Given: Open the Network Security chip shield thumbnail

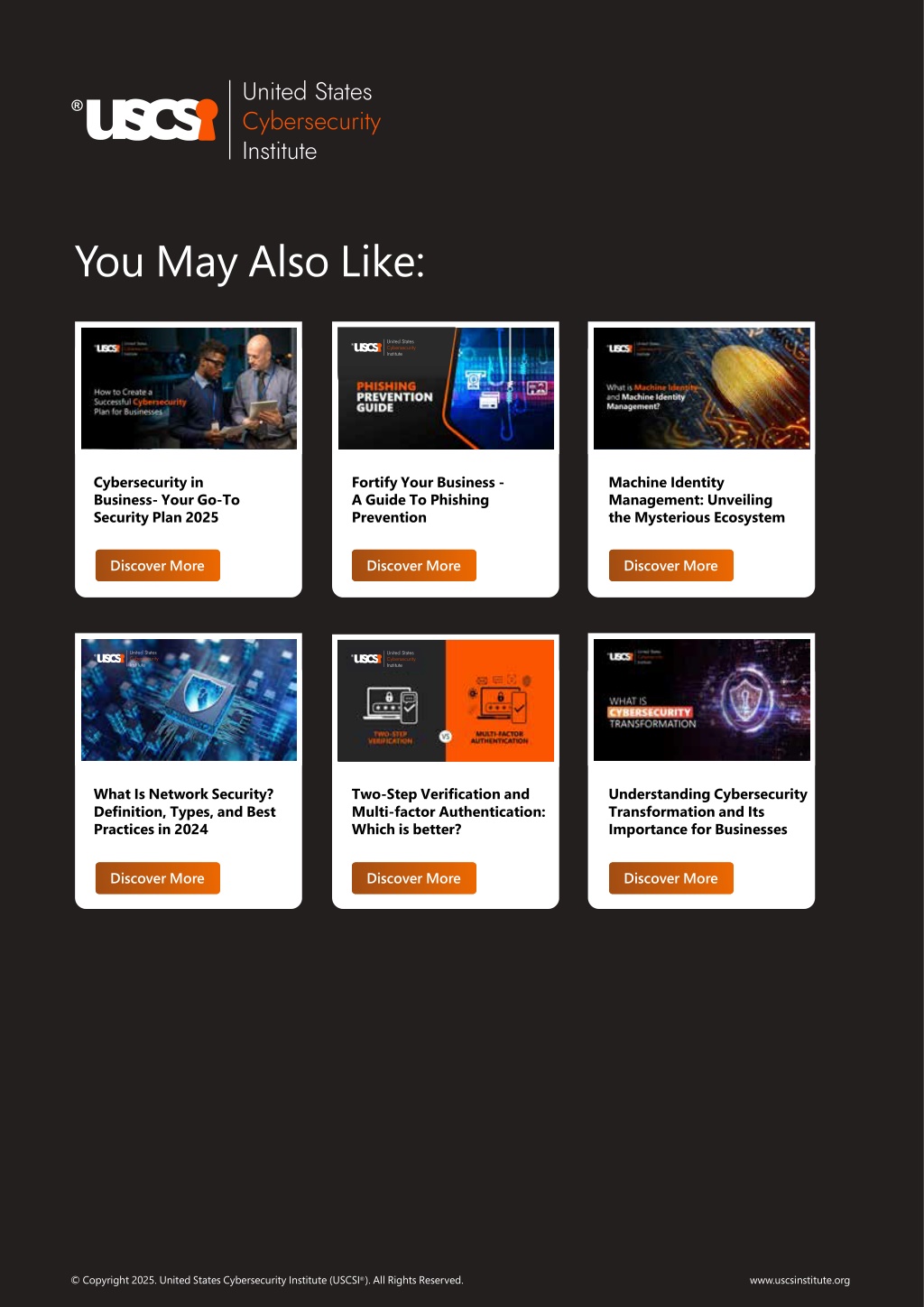Looking at the screenshot, I should (189, 700).
